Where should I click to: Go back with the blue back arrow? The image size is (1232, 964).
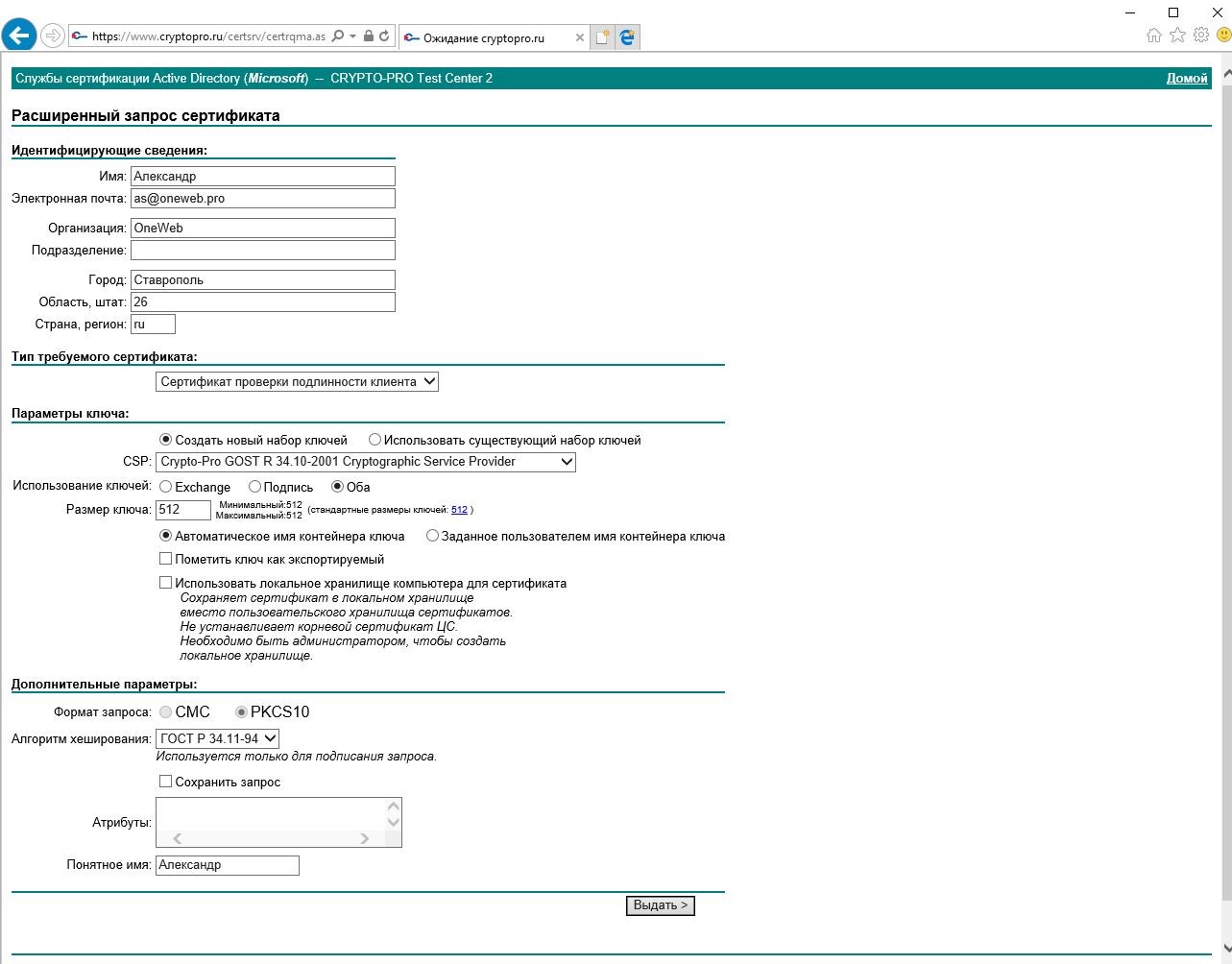(19, 36)
